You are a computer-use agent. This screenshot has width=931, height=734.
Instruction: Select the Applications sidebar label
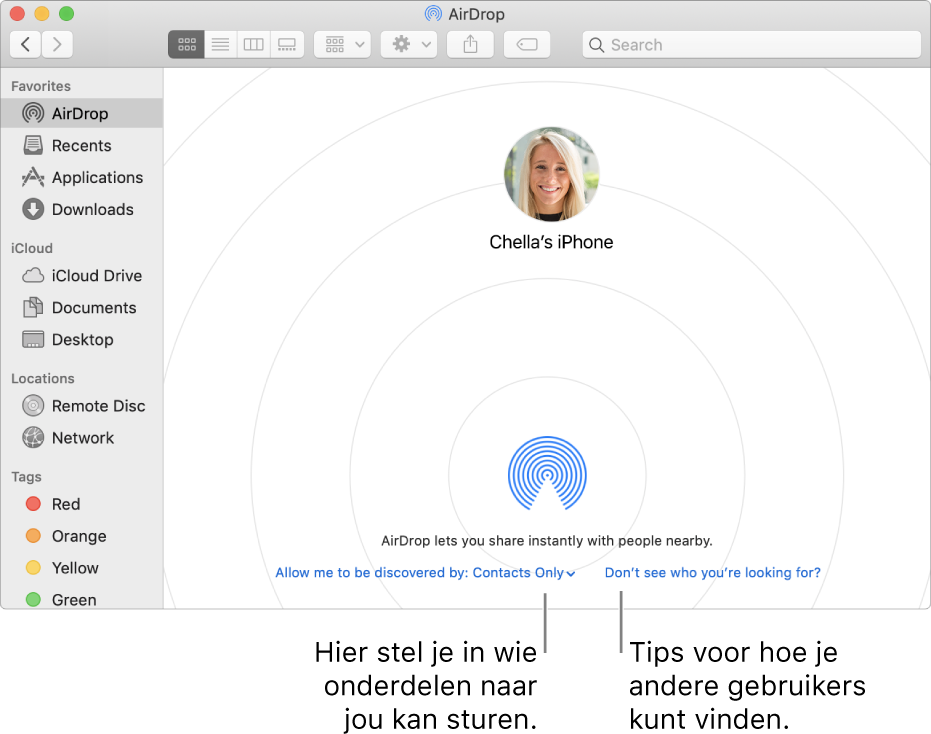(97, 178)
